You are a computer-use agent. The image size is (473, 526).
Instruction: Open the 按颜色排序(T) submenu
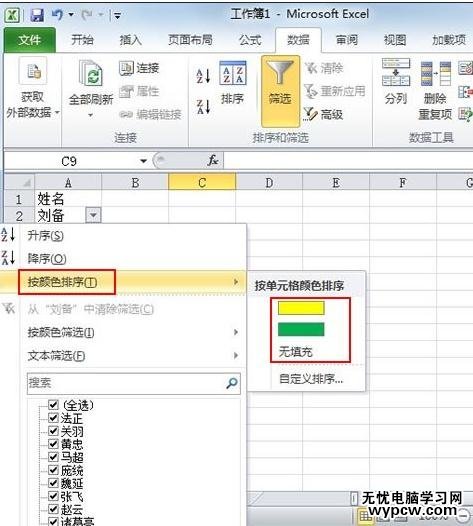[x=123, y=282]
